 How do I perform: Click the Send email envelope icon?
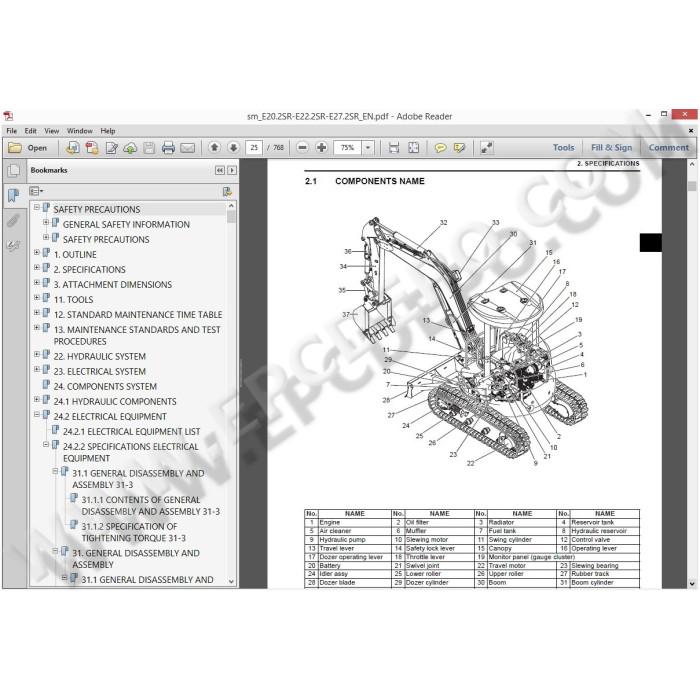pos(188,148)
